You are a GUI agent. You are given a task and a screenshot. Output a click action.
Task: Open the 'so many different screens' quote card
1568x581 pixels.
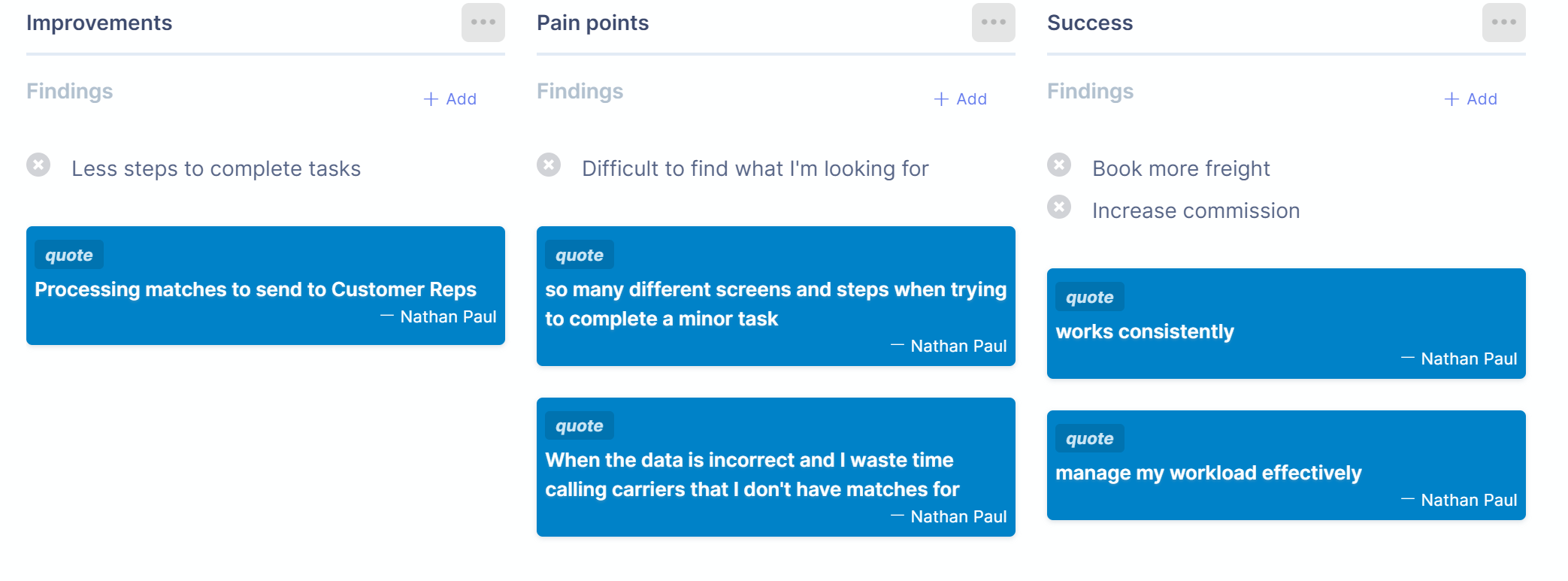(x=776, y=296)
